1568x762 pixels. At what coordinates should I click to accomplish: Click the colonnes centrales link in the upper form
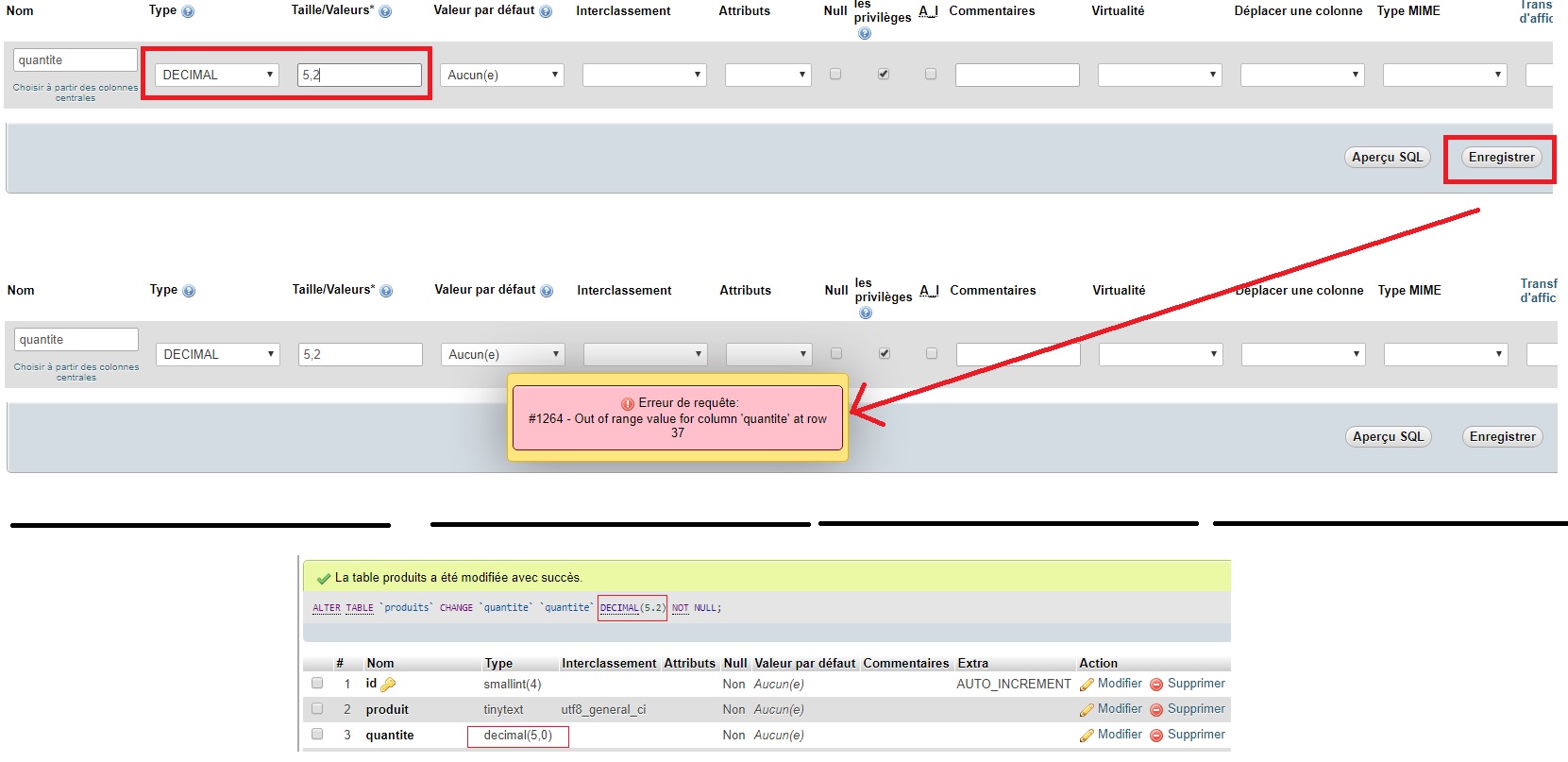(76, 93)
